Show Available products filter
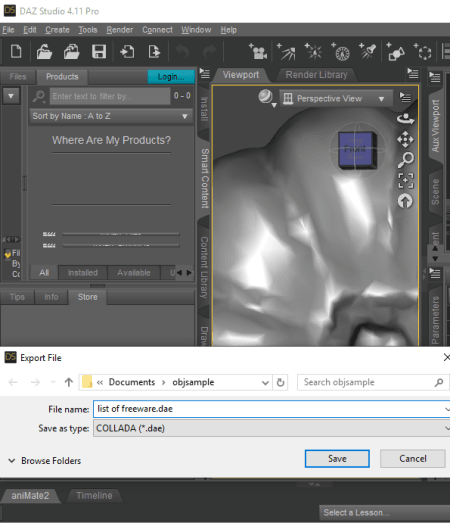 (134, 273)
